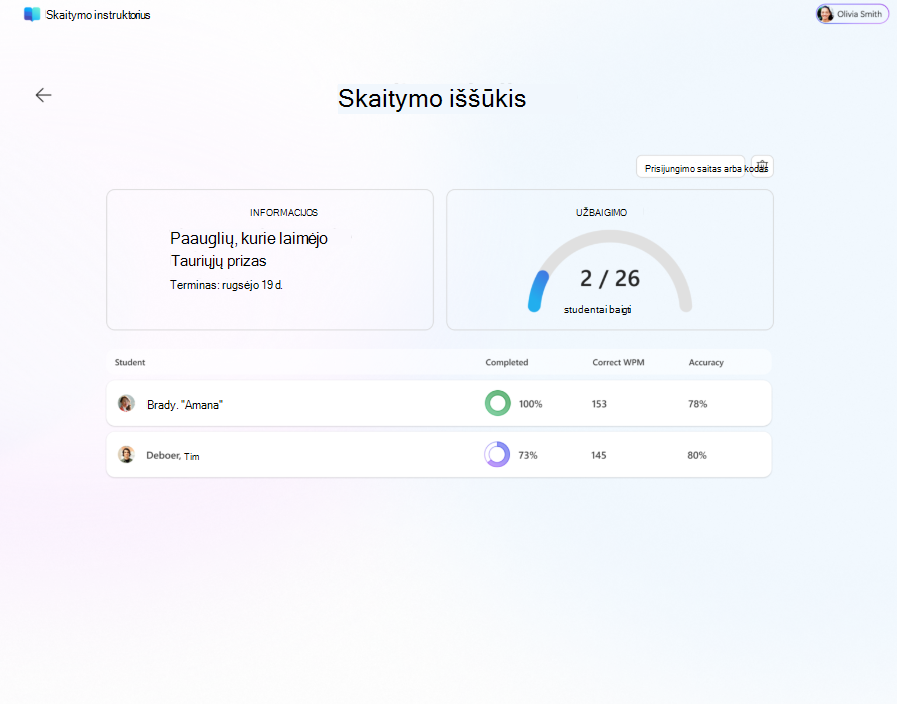Viewport: 897px width, 704px height.
Task: Click Deboer Tim's avatar
Action: (126, 455)
